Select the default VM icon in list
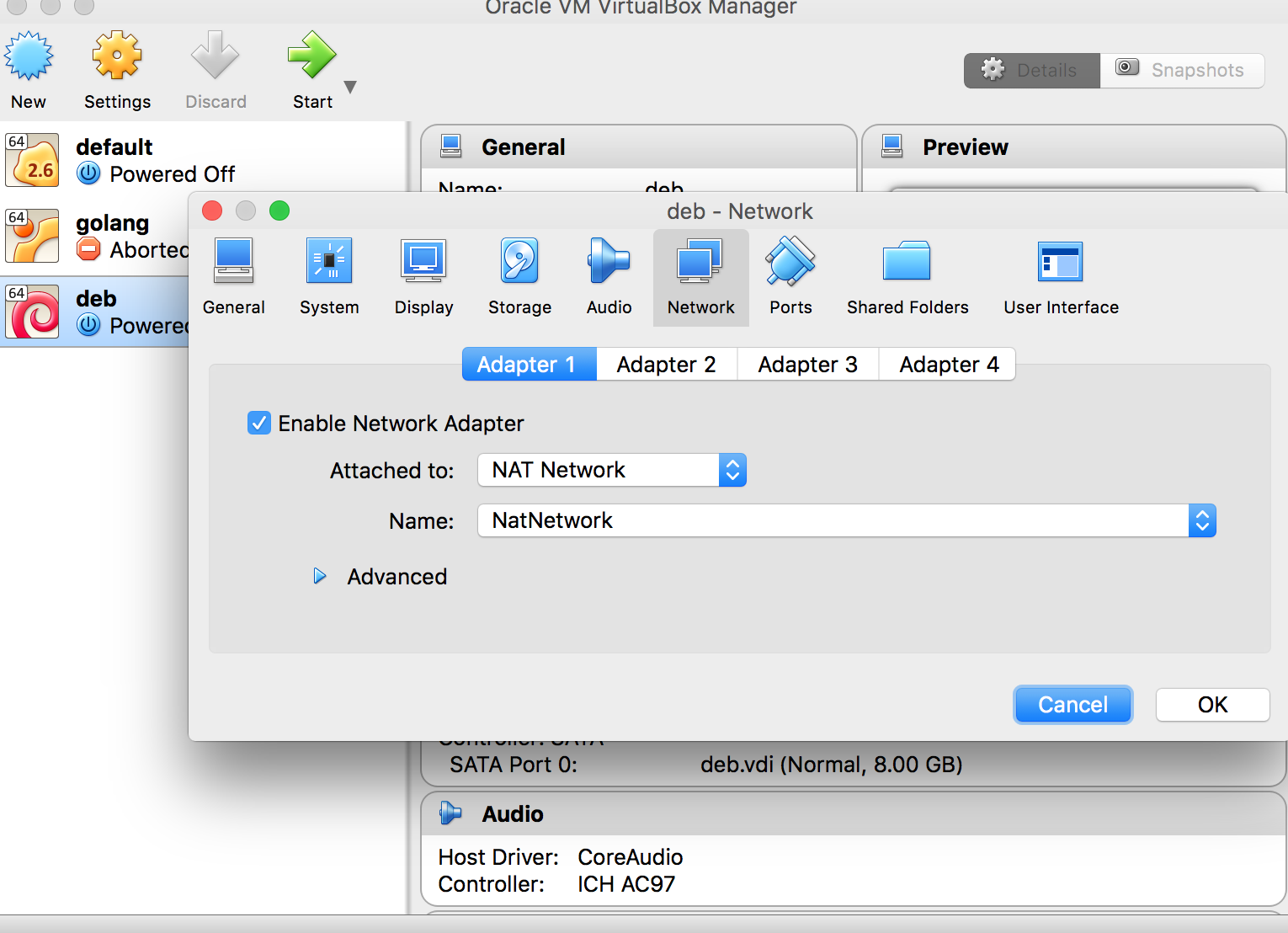 click(x=32, y=159)
